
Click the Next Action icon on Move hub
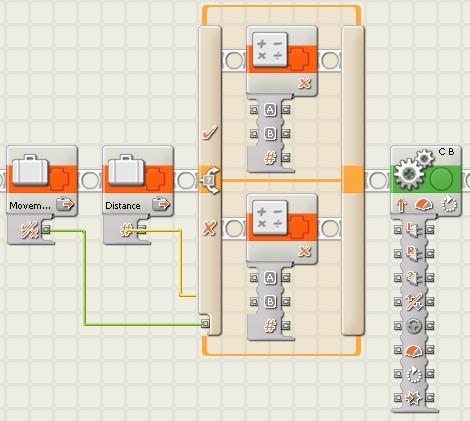(414, 398)
